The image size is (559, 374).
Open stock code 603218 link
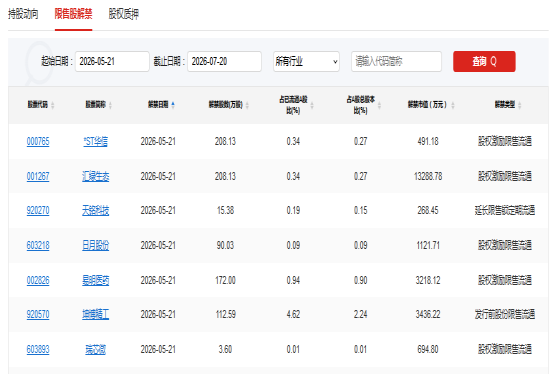click(x=38, y=245)
